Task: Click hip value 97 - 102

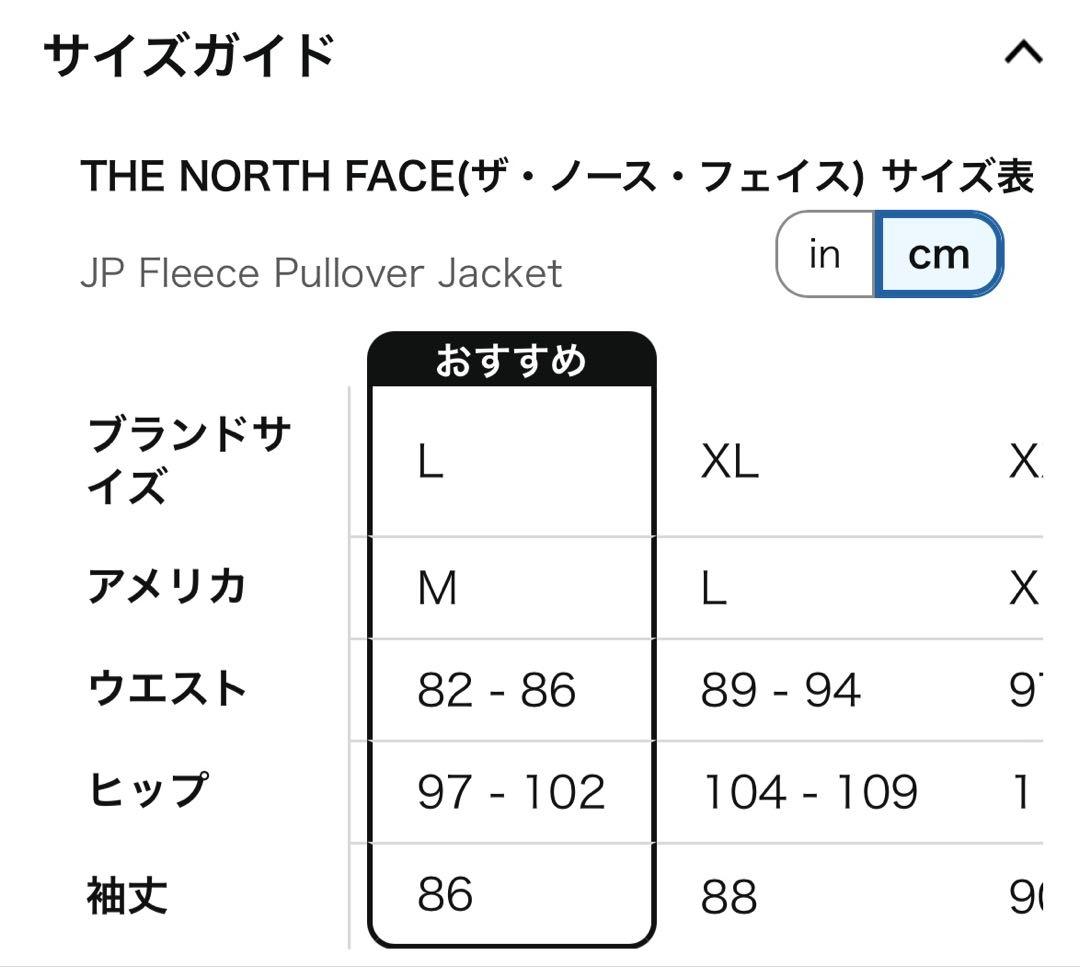Action: [511, 792]
